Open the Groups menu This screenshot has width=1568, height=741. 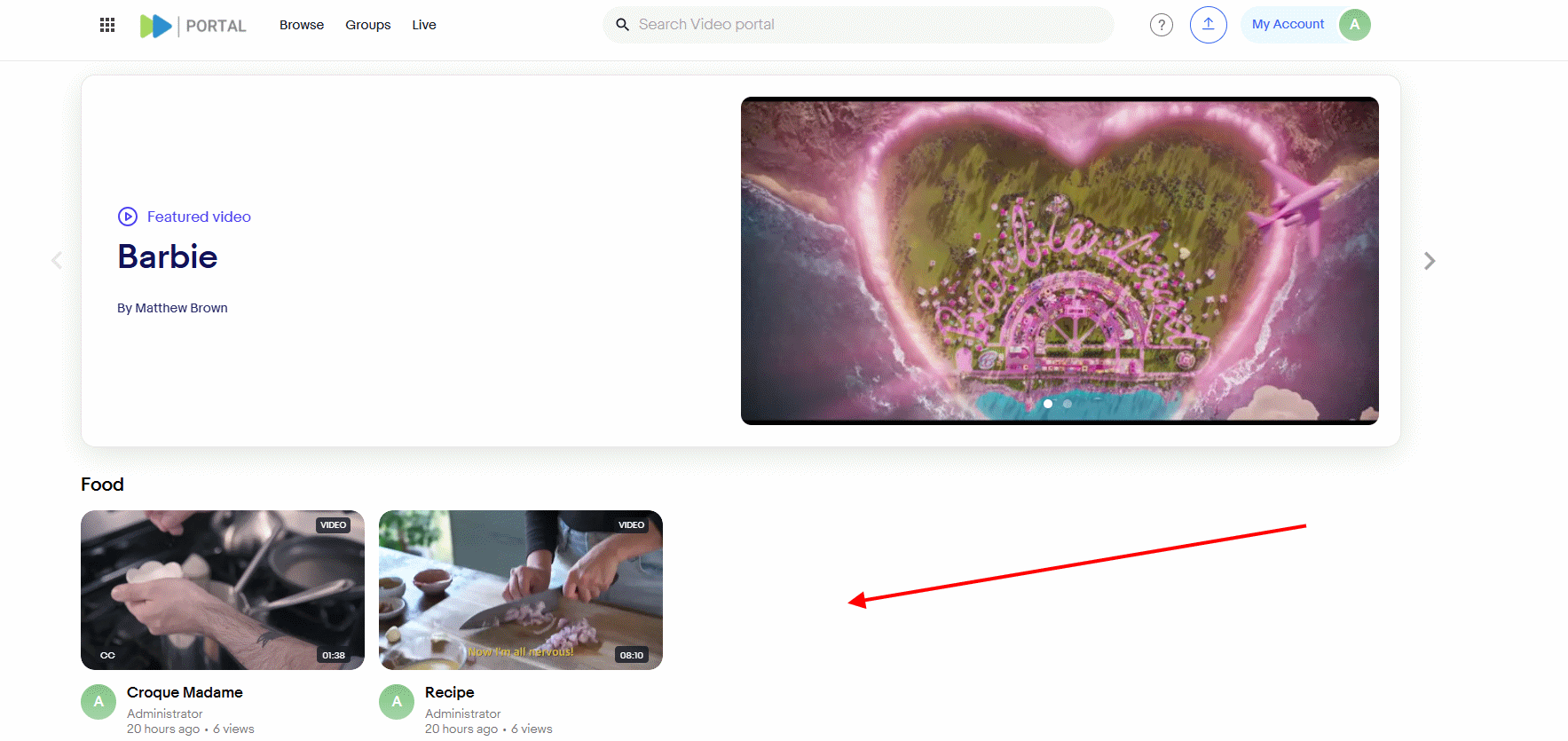pyautogui.click(x=368, y=25)
